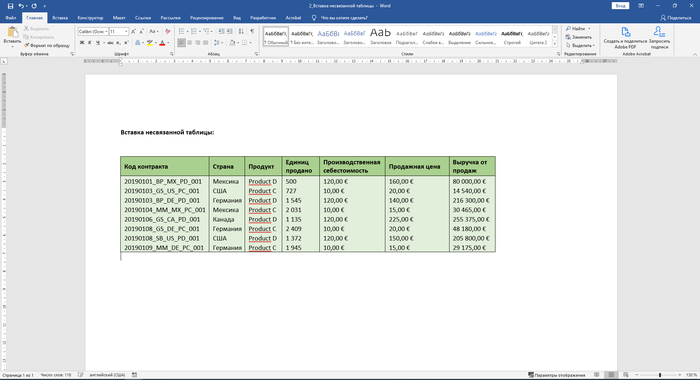Click the font color red A swatch
700x380 pixels.
coord(162,43)
